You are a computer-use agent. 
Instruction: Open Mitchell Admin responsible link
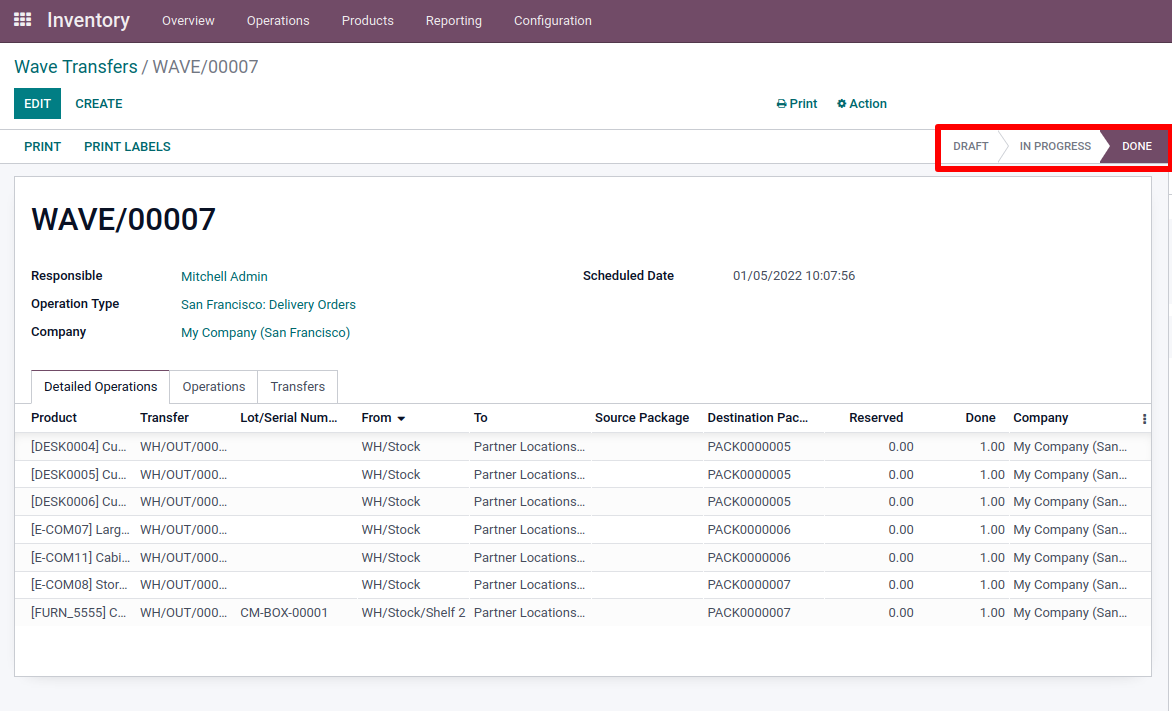pyautogui.click(x=224, y=277)
